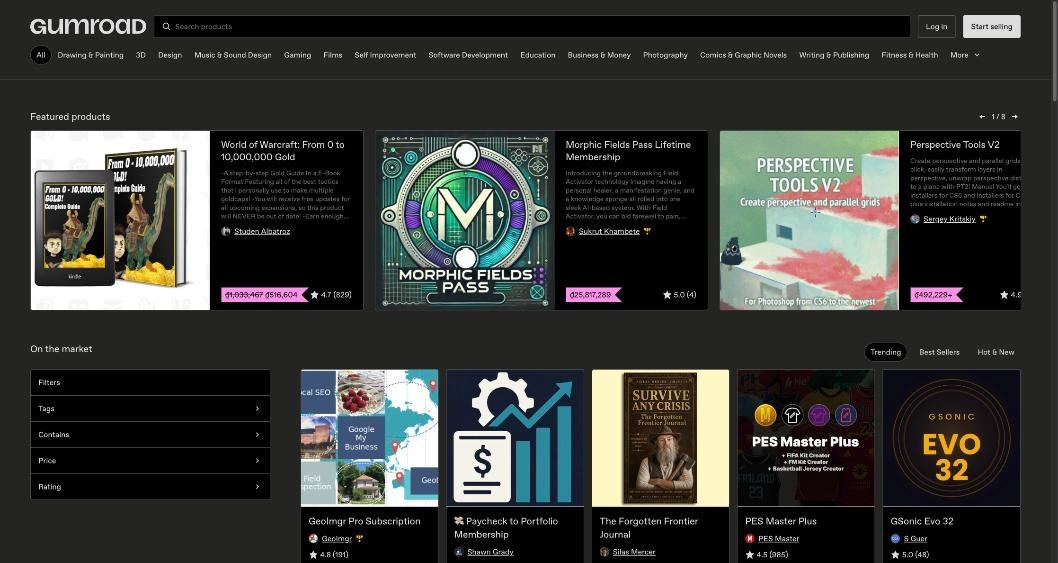This screenshot has width=1058, height=563.
Task: Open the 3D category
Action: 140,55
